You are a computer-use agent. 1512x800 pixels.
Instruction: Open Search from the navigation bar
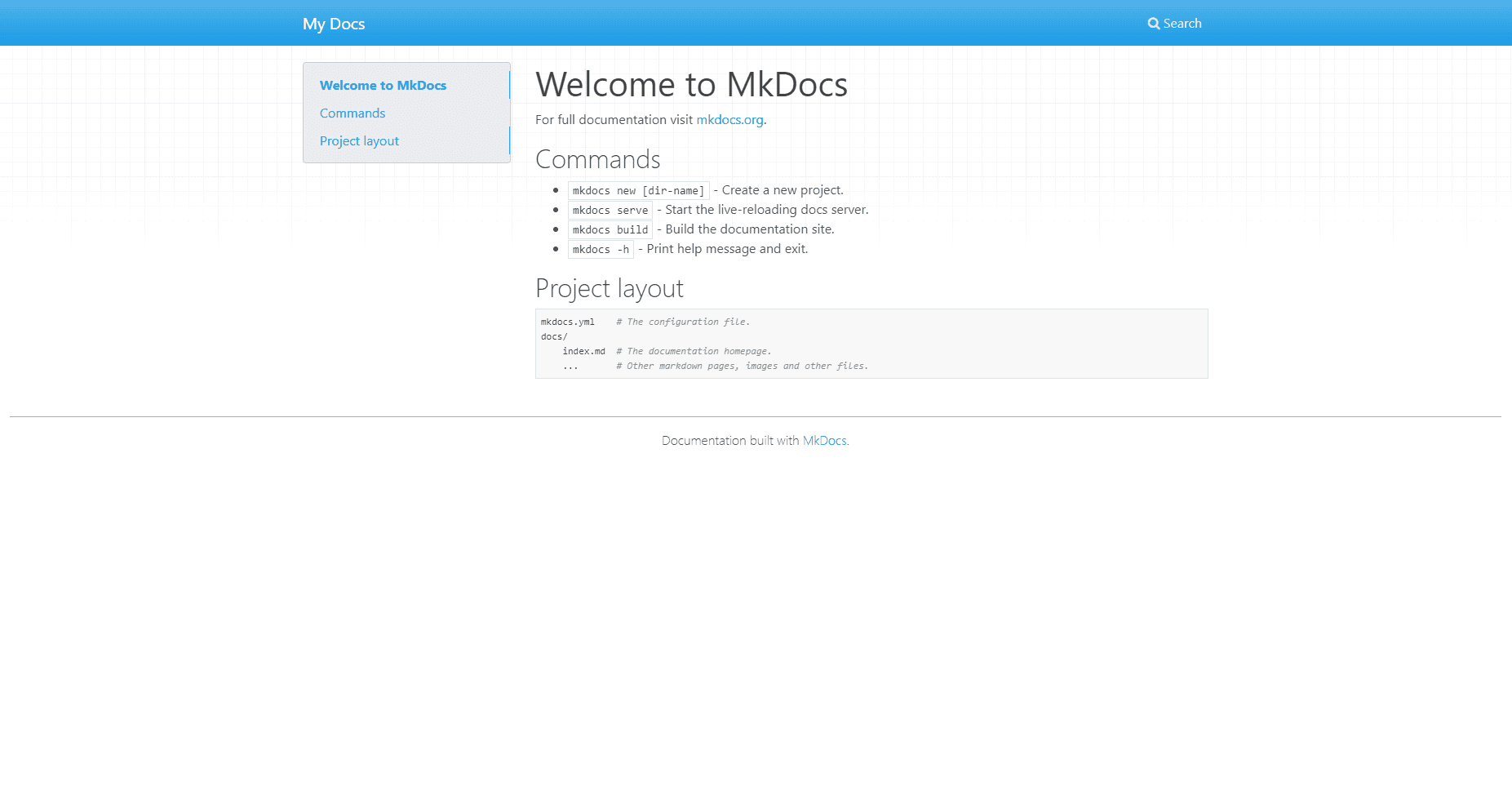[1175, 23]
